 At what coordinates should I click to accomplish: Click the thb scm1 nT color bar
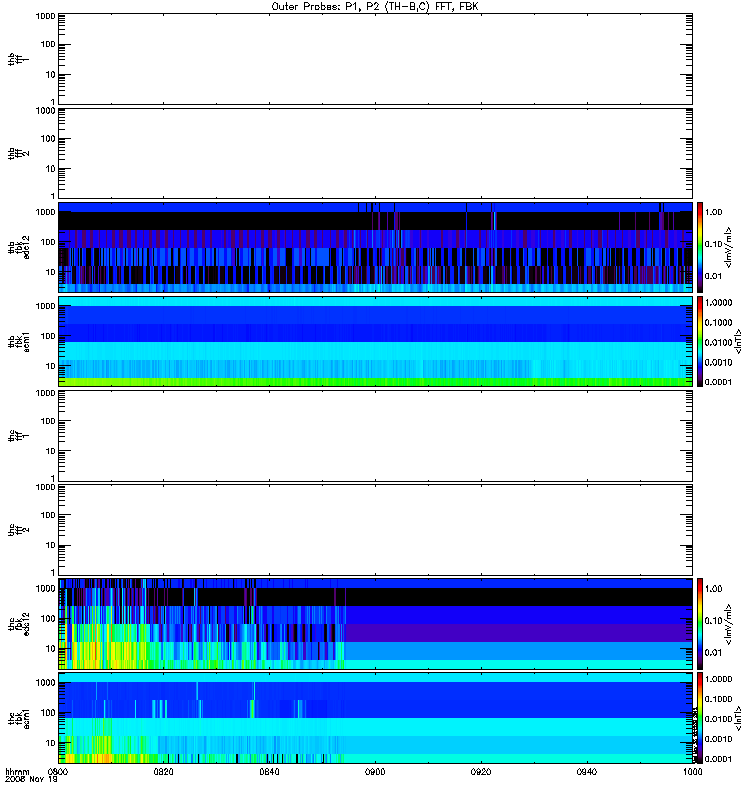(x=700, y=341)
